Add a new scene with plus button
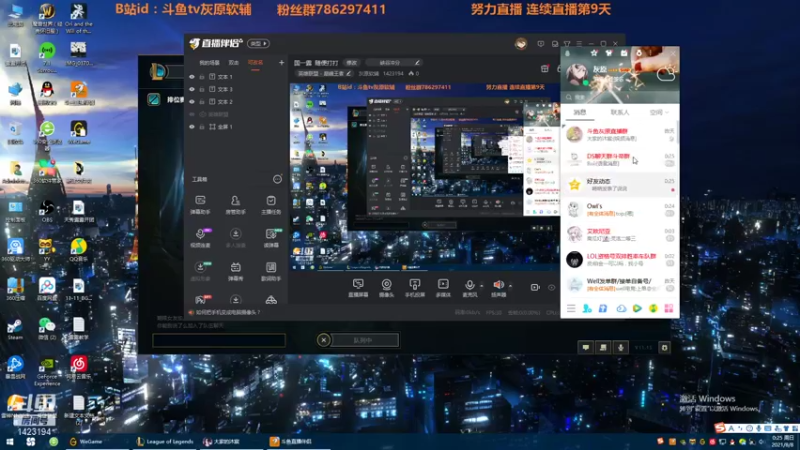 pyautogui.click(x=281, y=63)
